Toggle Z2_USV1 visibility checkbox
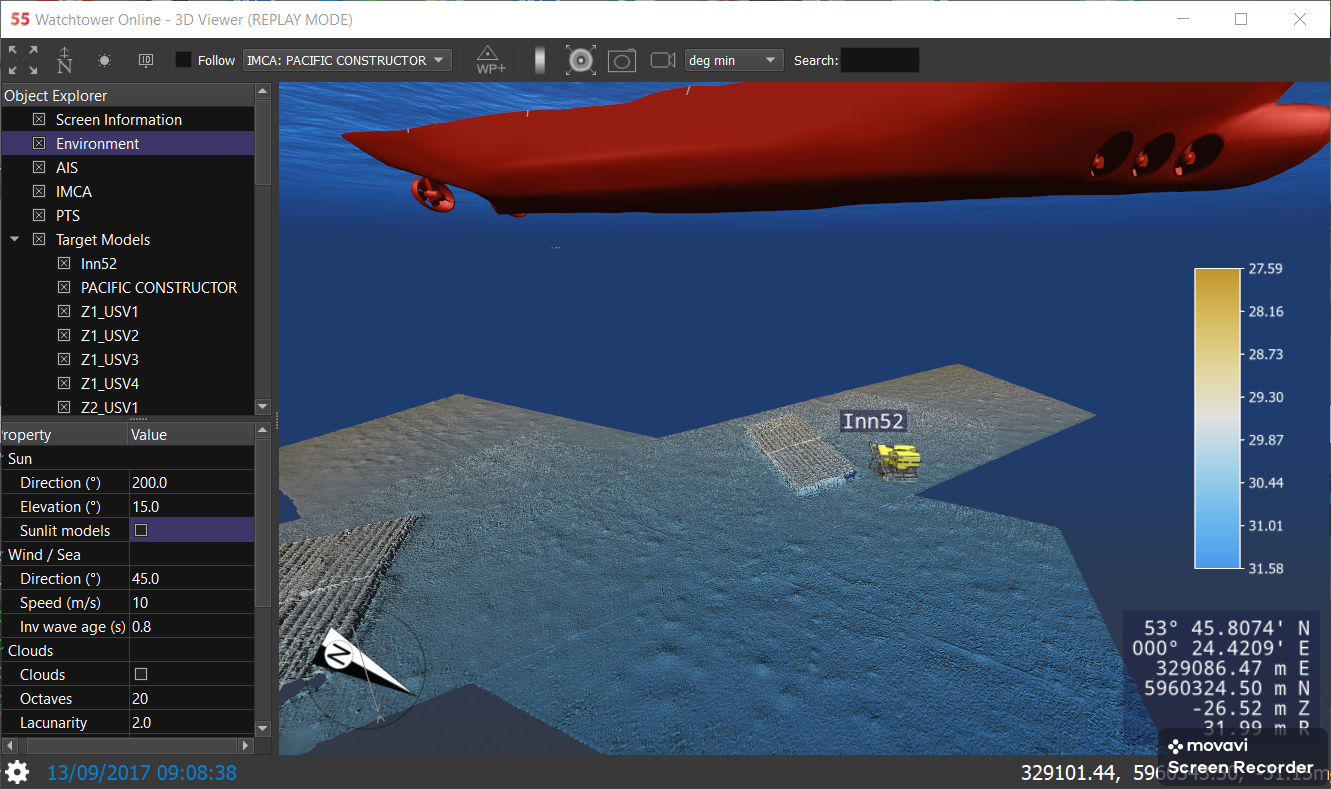 [64, 407]
